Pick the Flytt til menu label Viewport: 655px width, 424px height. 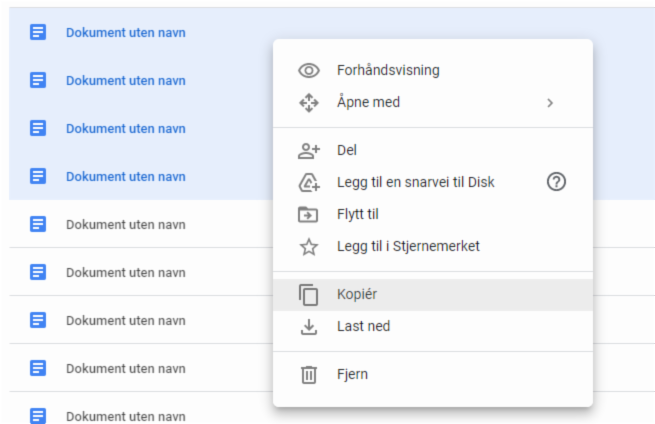point(358,214)
